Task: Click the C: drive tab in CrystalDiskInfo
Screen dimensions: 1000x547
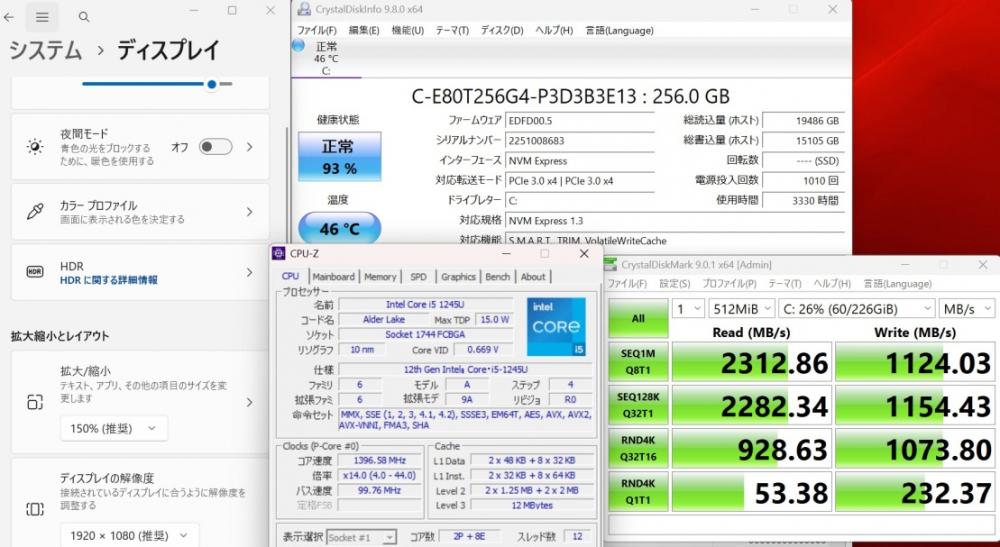Action: click(x=326, y=58)
